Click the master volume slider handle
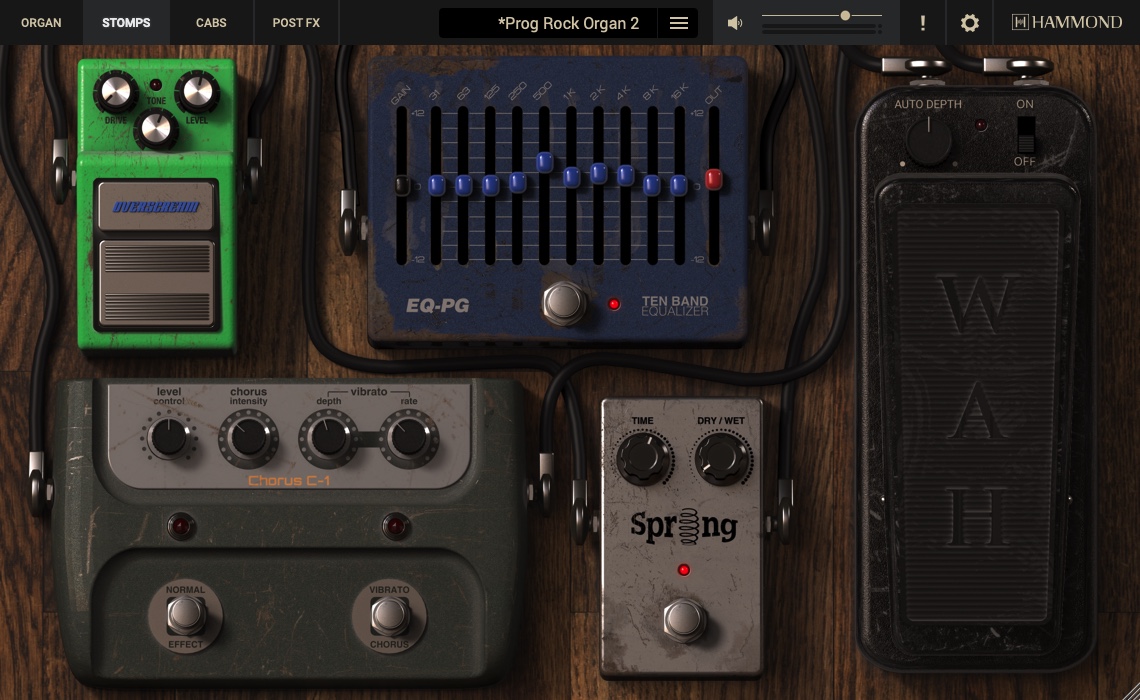 [x=845, y=15]
